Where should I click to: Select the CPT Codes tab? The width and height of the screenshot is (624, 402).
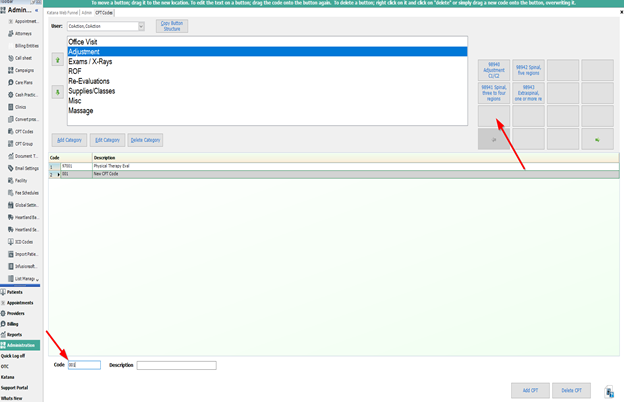[x=104, y=13]
